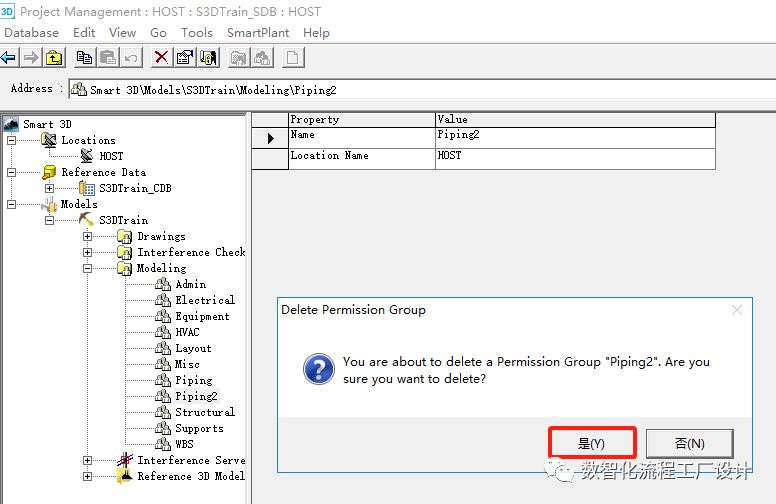Click the Reference 3D Model icon

tap(125, 476)
